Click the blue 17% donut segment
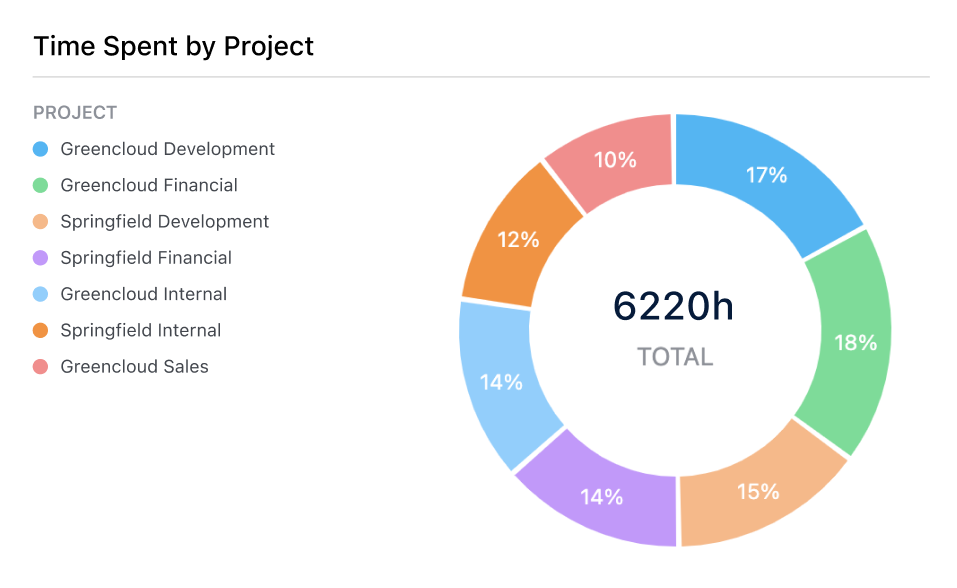The image size is (957, 588). click(x=765, y=176)
